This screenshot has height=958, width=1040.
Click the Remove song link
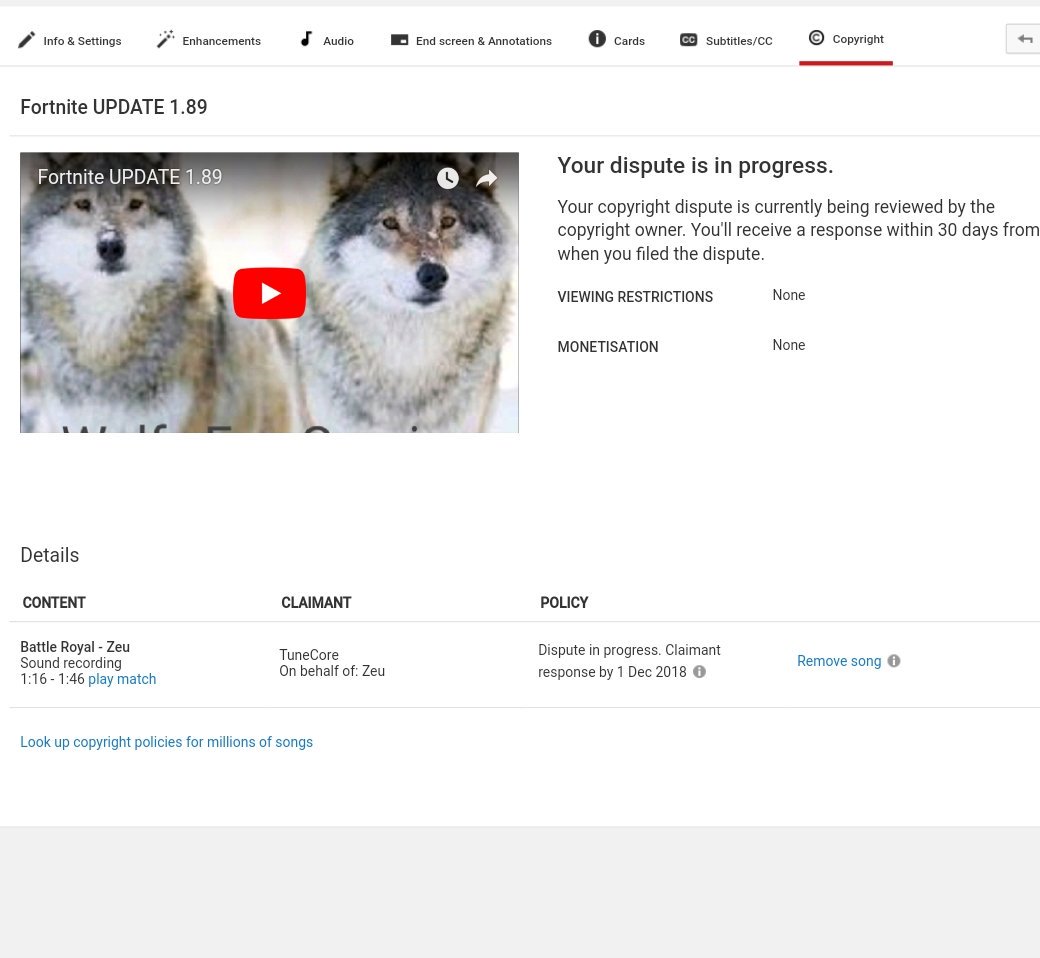tap(839, 661)
